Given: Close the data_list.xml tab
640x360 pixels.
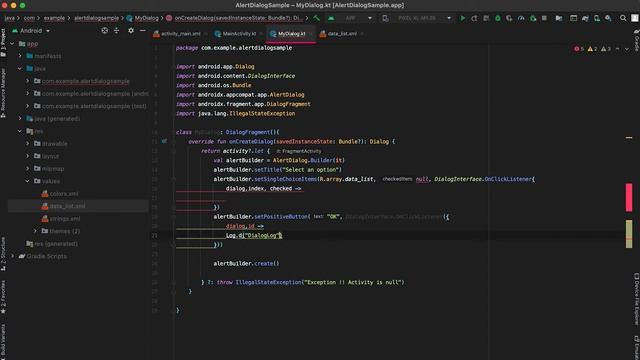Looking at the screenshot, I should tap(362, 34).
